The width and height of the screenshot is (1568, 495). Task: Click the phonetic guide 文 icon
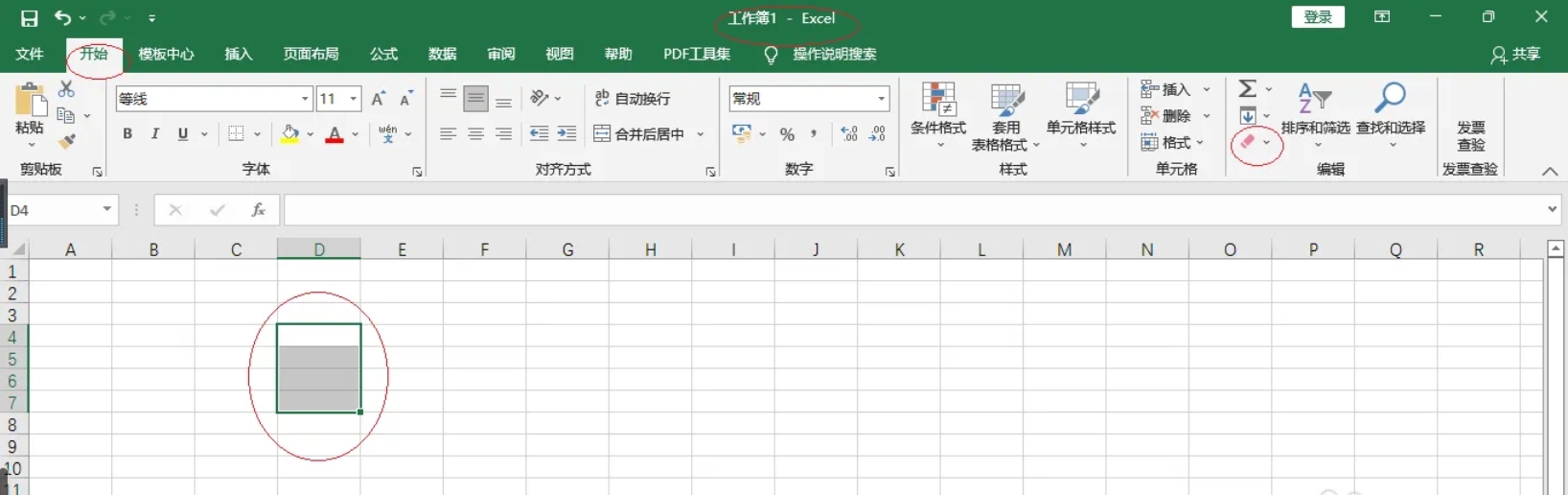(387, 134)
